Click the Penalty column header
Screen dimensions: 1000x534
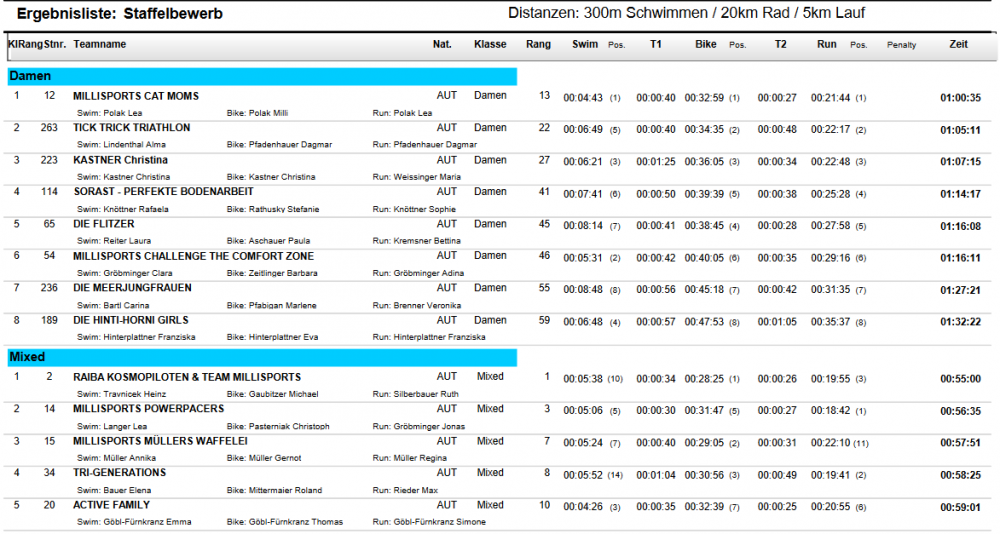click(901, 46)
